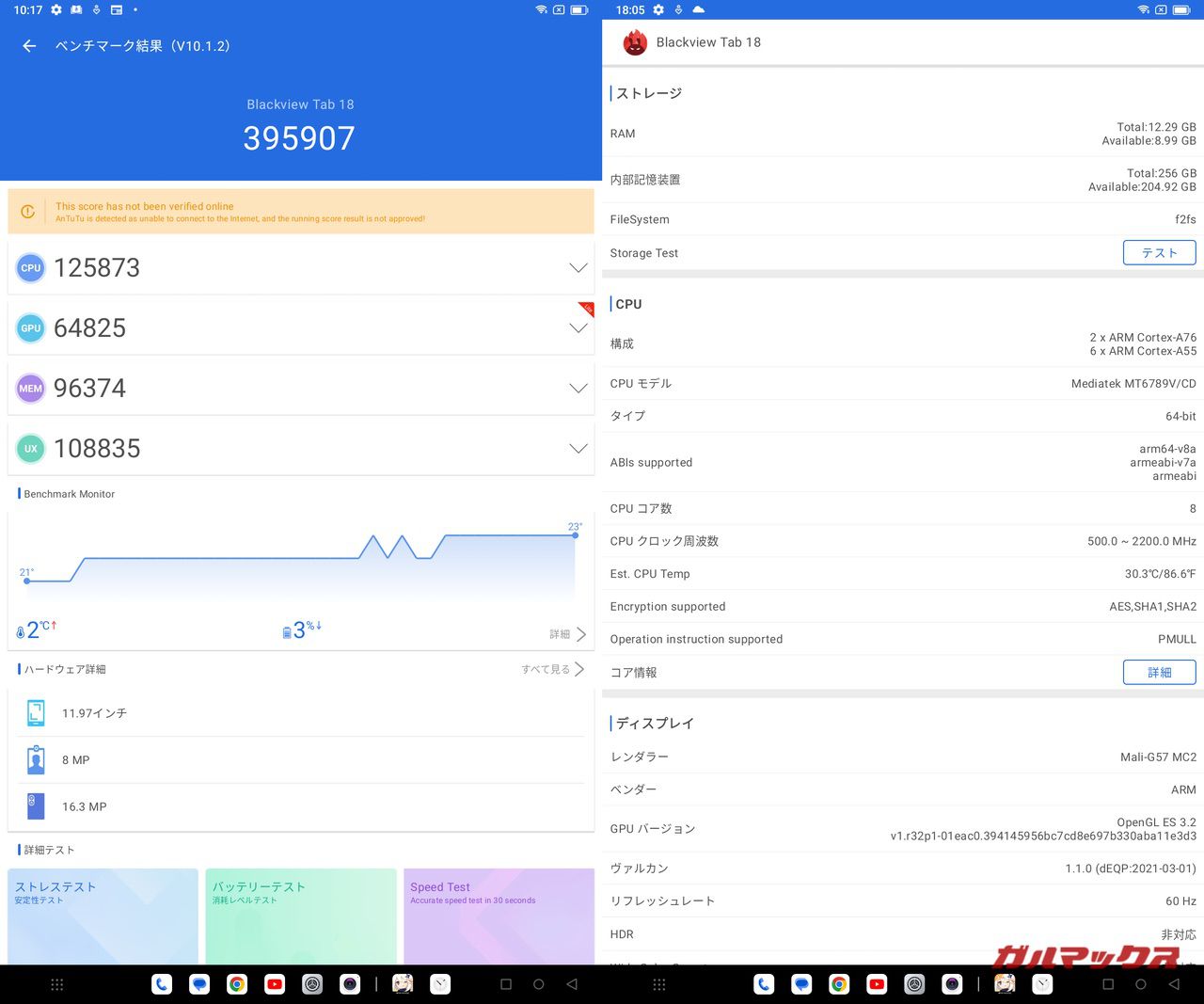Click the blue CPU badge beside 125873
This screenshot has height=1004, width=1204.
point(31,268)
